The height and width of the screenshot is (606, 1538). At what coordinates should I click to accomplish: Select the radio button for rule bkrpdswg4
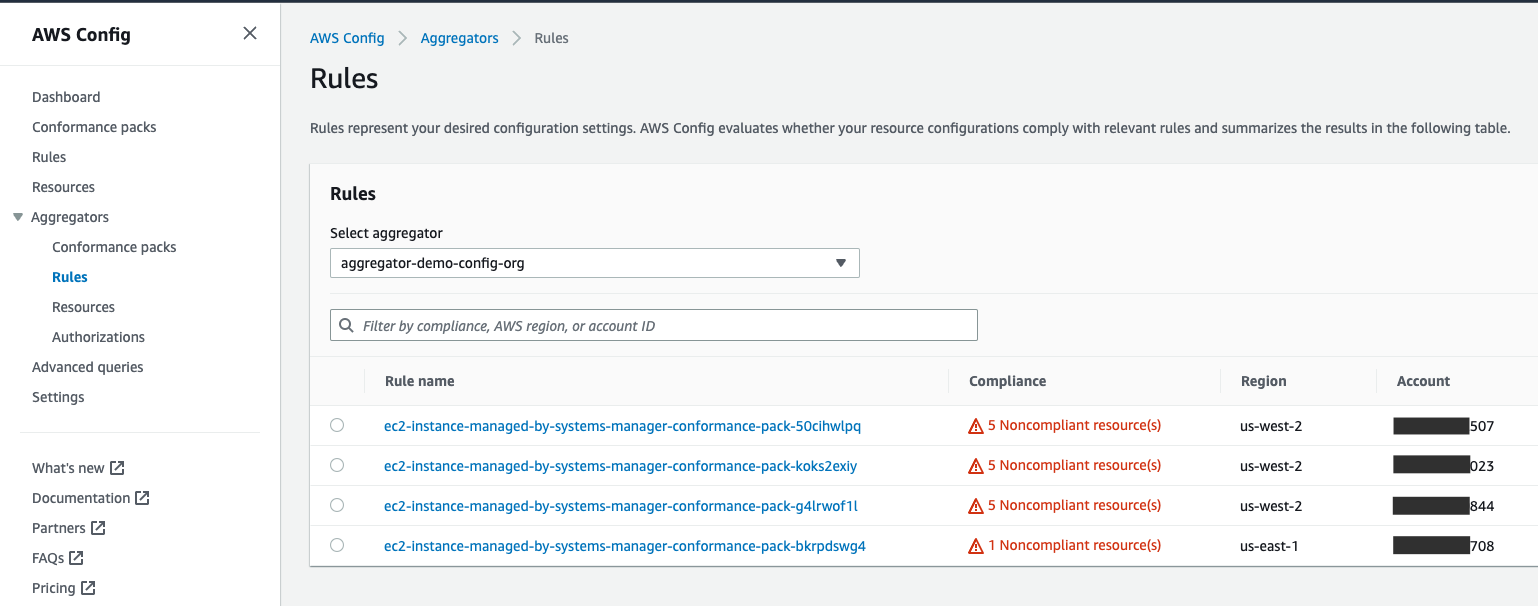(337, 545)
